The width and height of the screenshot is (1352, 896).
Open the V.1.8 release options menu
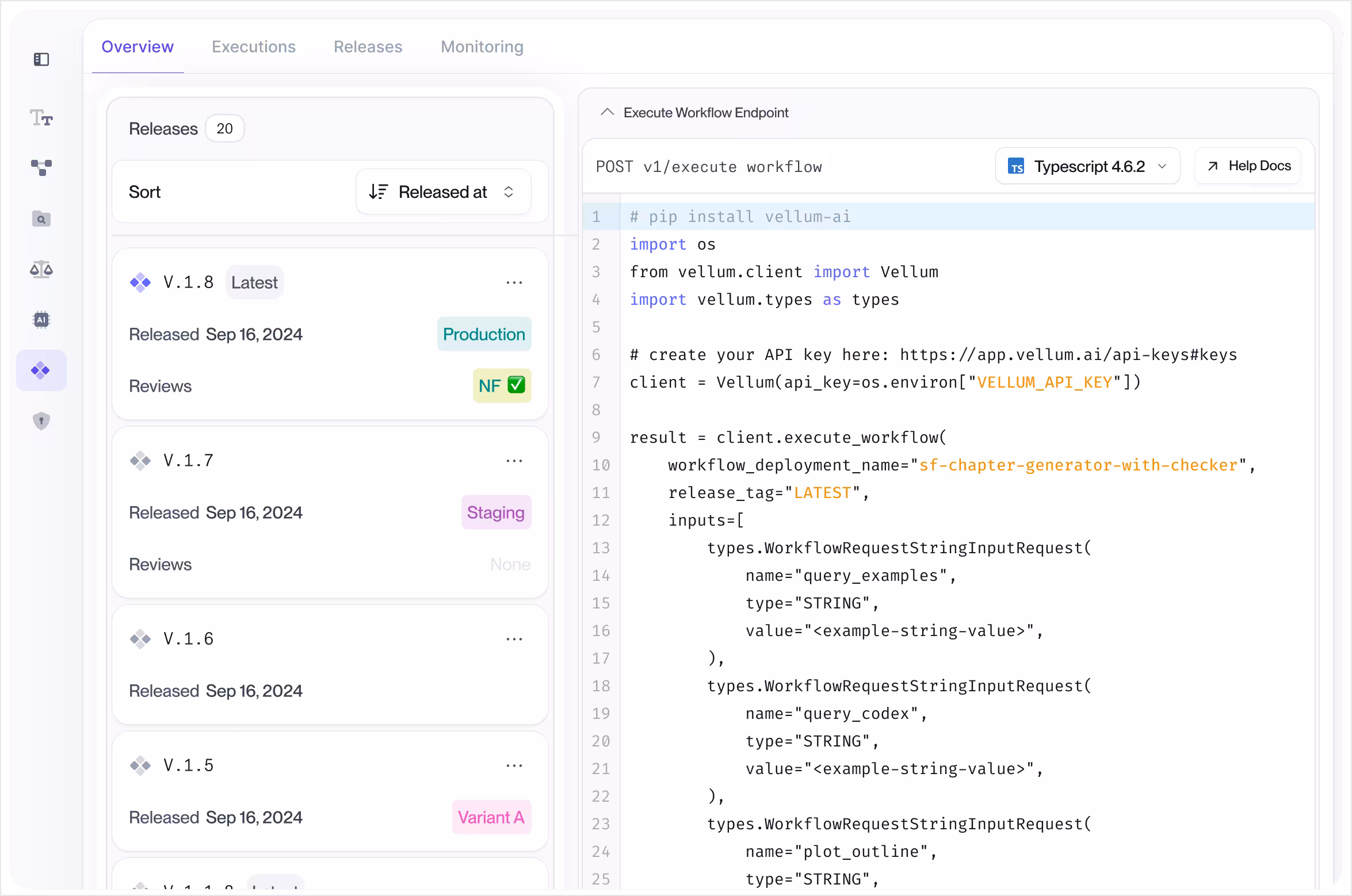pos(514,282)
